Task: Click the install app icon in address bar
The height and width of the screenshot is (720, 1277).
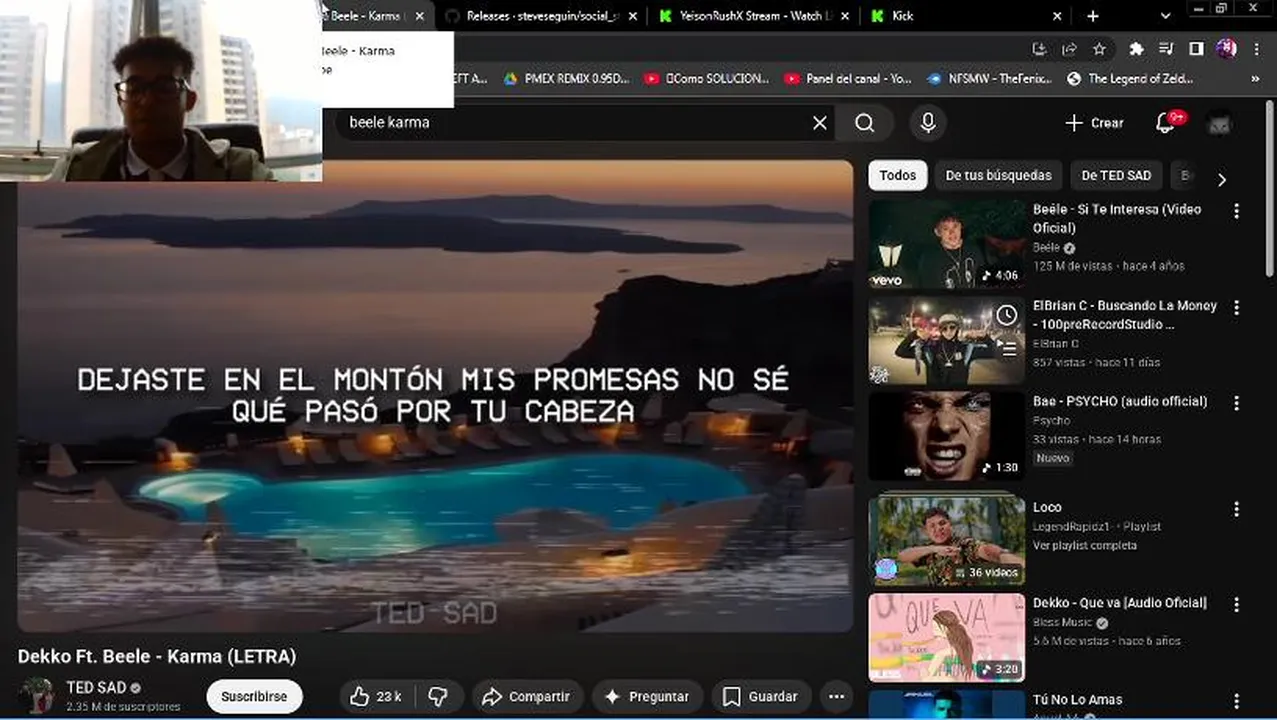Action: click(1039, 49)
